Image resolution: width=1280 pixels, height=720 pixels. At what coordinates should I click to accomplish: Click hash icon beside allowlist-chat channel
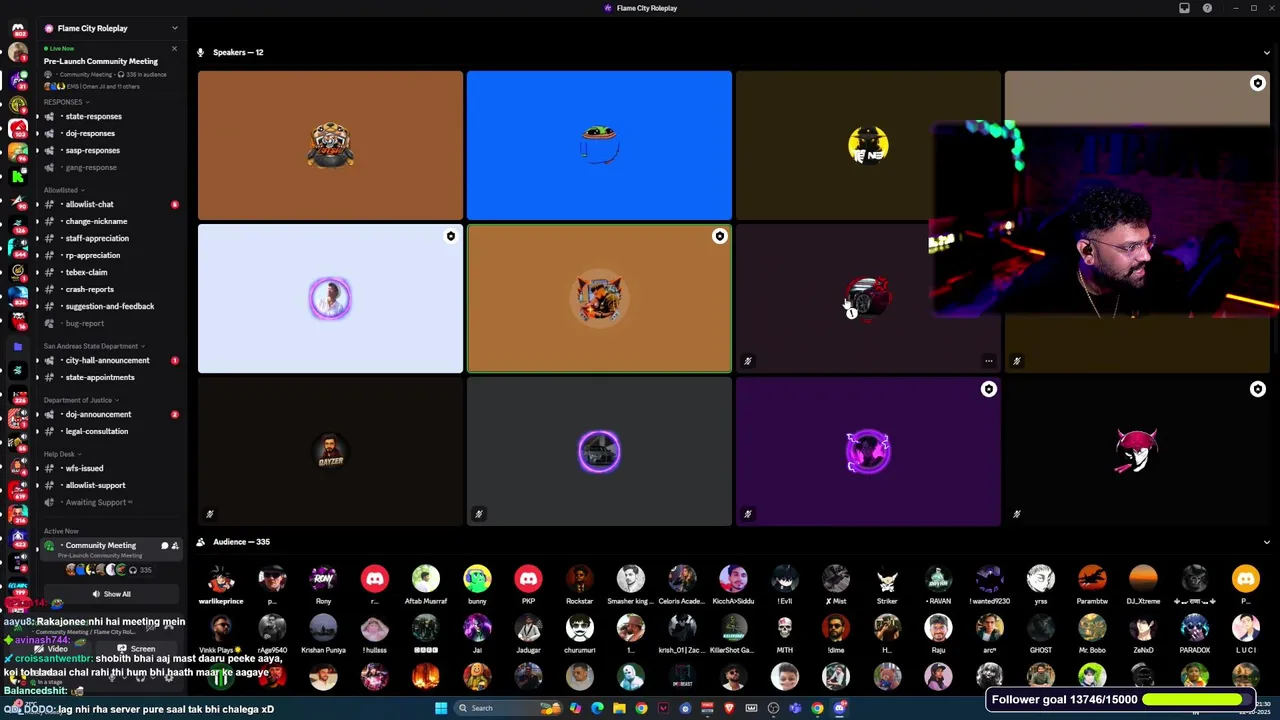coord(49,204)
